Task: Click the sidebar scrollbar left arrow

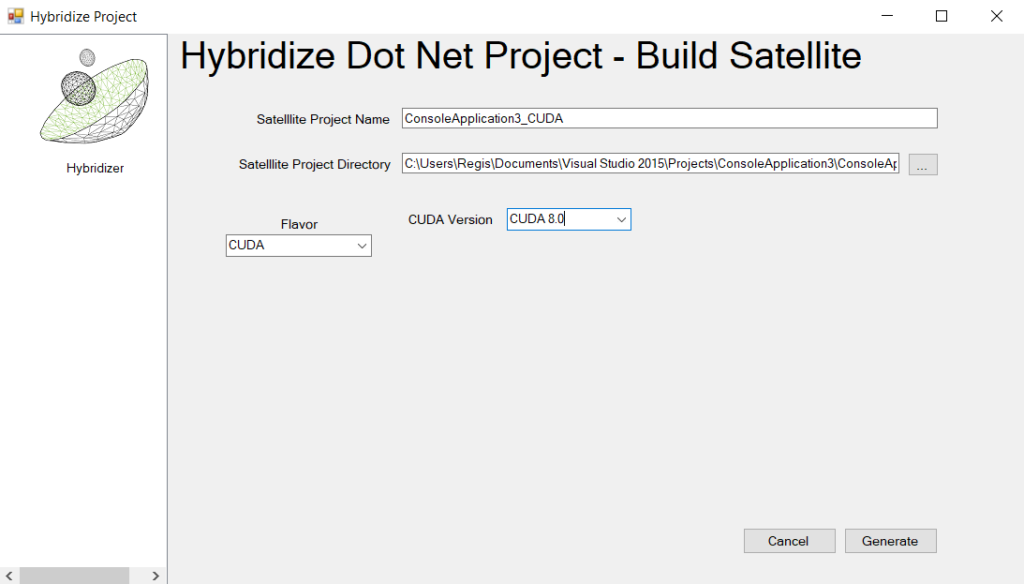Action: click(9, 576)
